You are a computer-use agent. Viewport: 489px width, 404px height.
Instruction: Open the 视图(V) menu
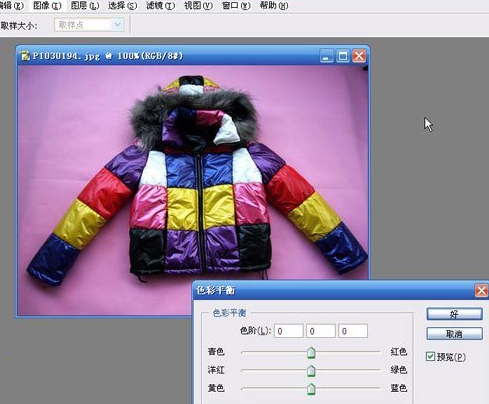coord(198,6)
